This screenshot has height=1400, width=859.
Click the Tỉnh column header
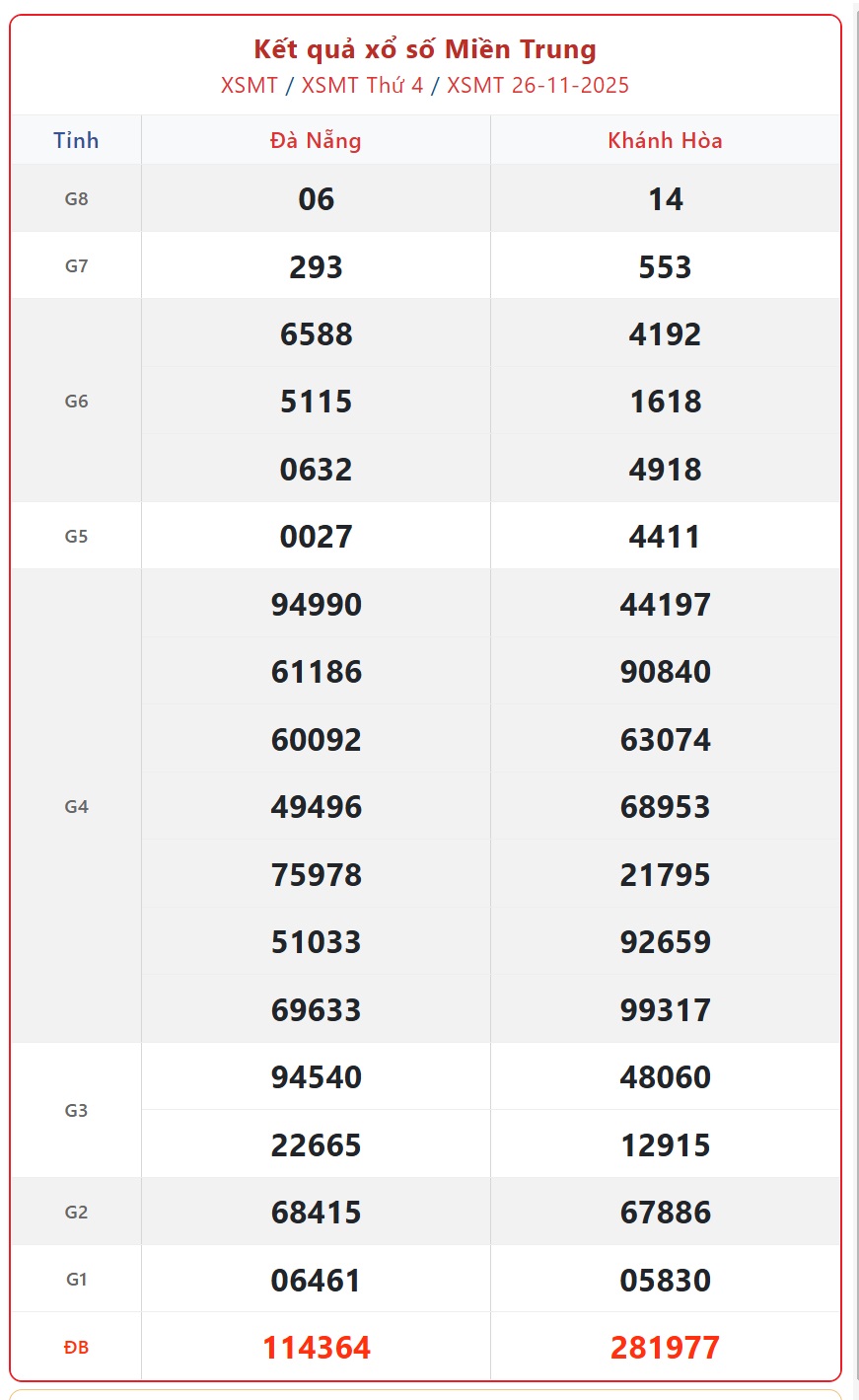tap(76, 140)
